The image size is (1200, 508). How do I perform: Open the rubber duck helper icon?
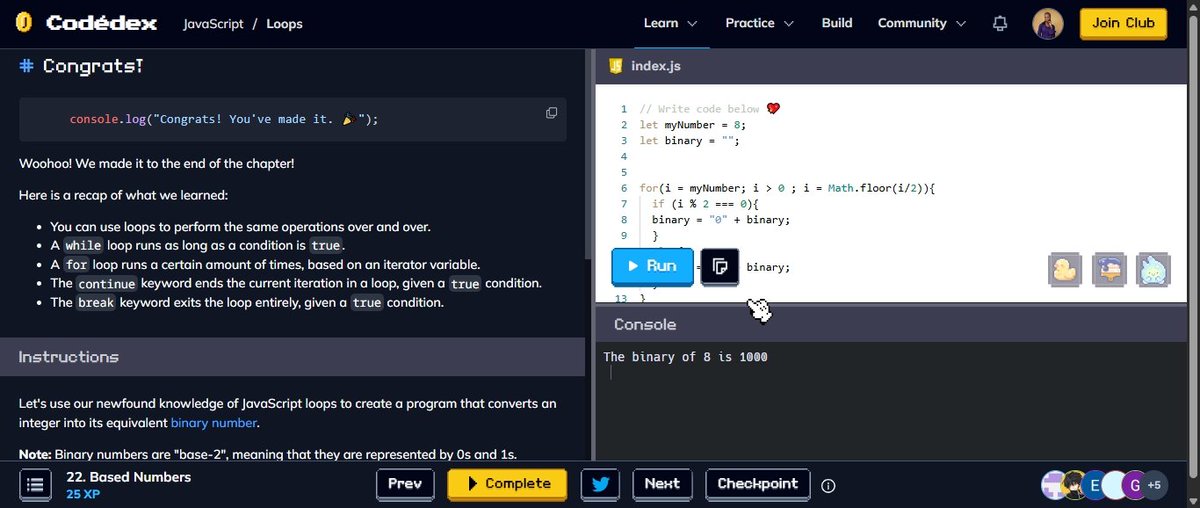click(1065, 269)
